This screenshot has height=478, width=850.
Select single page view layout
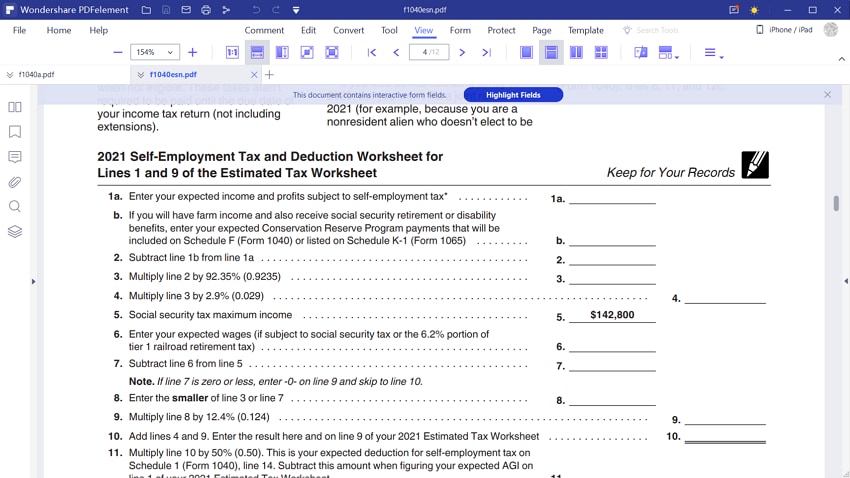click(x=526, y=53)
